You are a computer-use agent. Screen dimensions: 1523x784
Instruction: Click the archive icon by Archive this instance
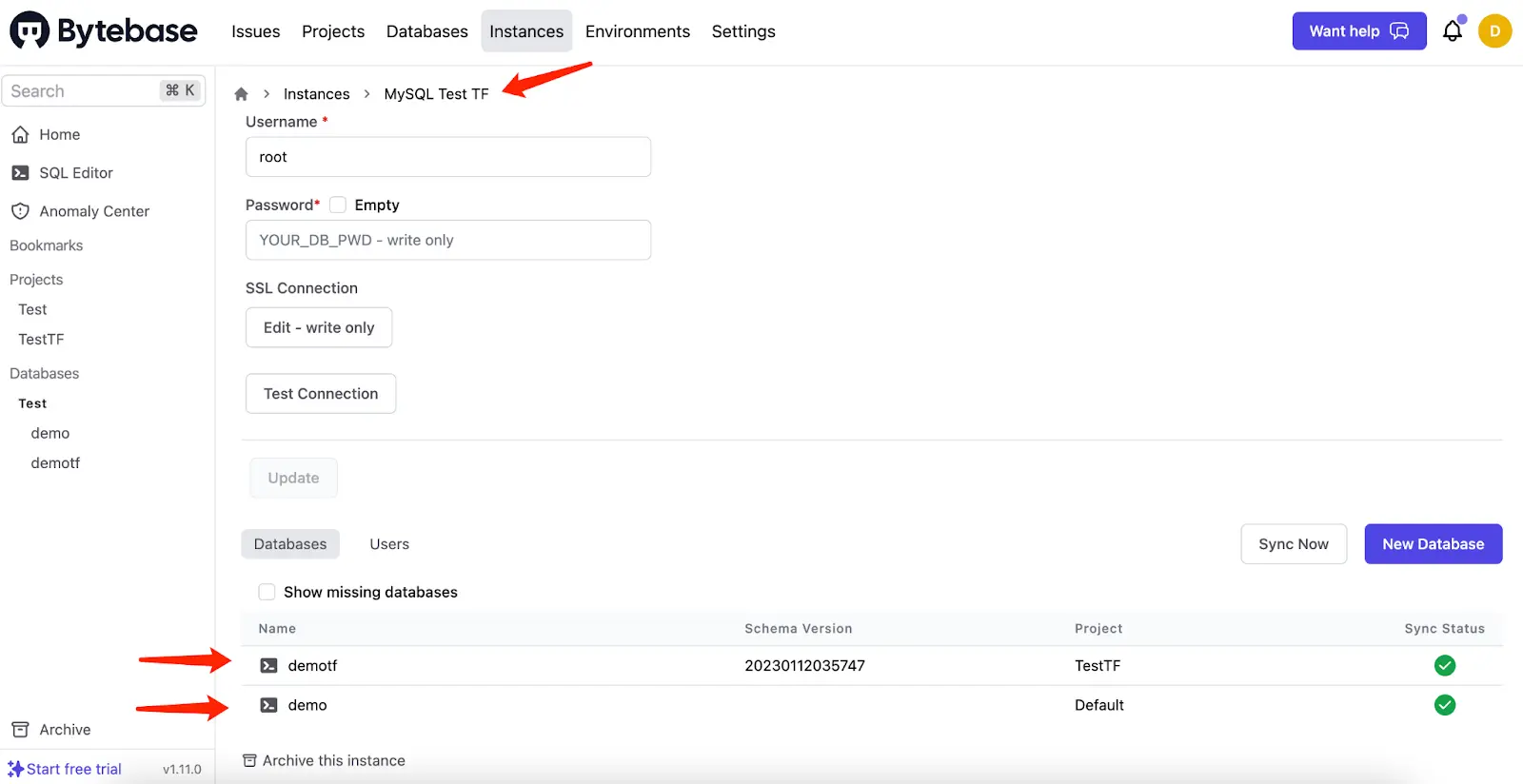pyautogui.click(x=249, y=760)
